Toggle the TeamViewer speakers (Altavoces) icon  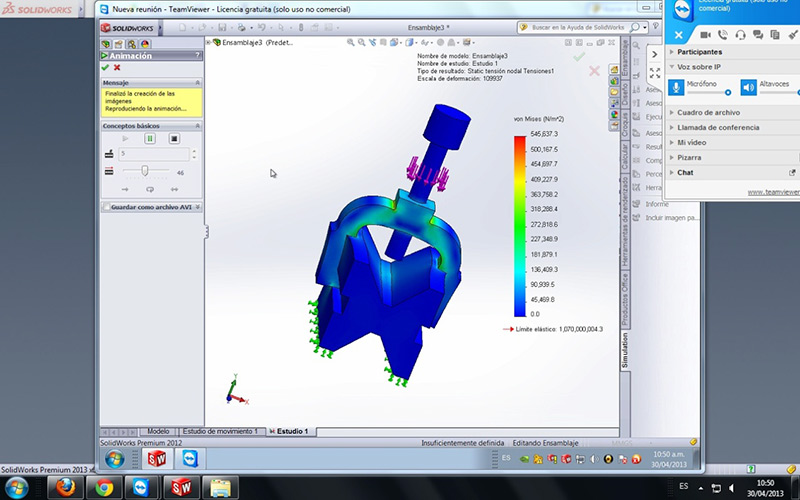pos(748,88)
